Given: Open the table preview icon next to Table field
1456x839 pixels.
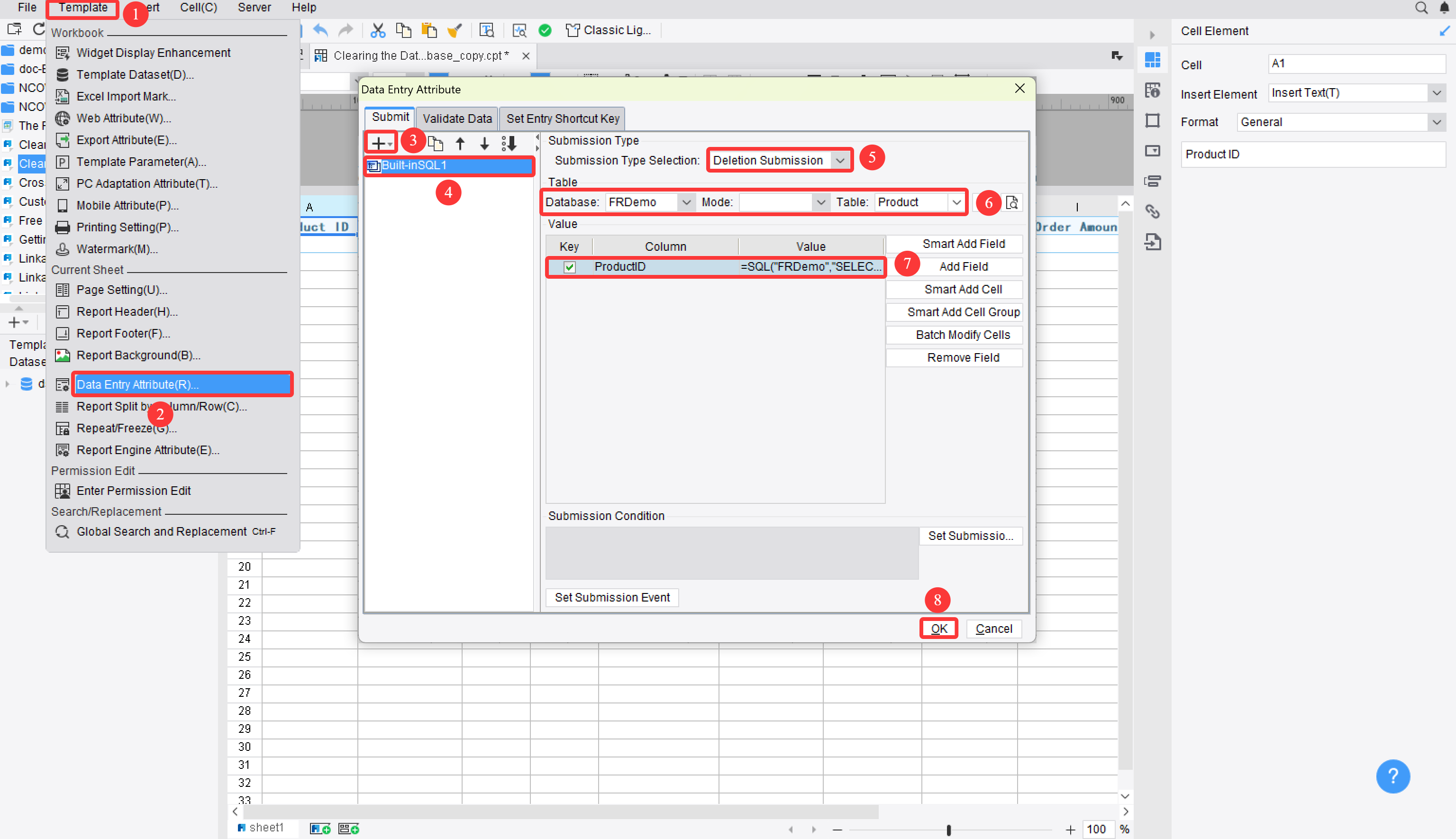Looking at the screenshot, I should 1011,202.
